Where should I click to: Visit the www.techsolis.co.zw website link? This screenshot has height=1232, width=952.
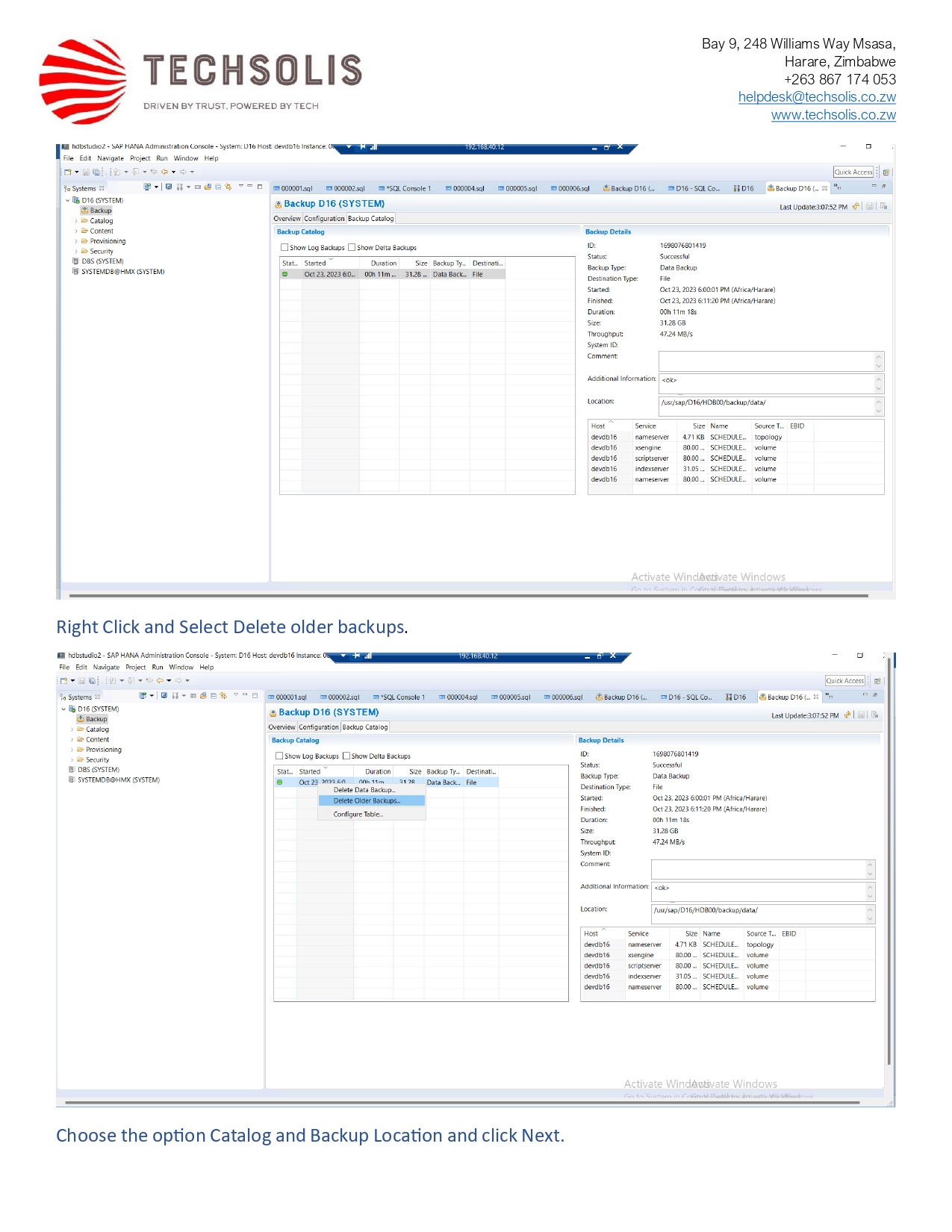click(833, 115)
